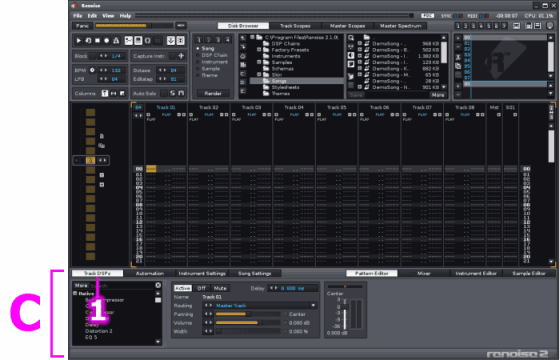Switch to the Mixer tab
Screen dimensions: 560x360
pos(424,273)
